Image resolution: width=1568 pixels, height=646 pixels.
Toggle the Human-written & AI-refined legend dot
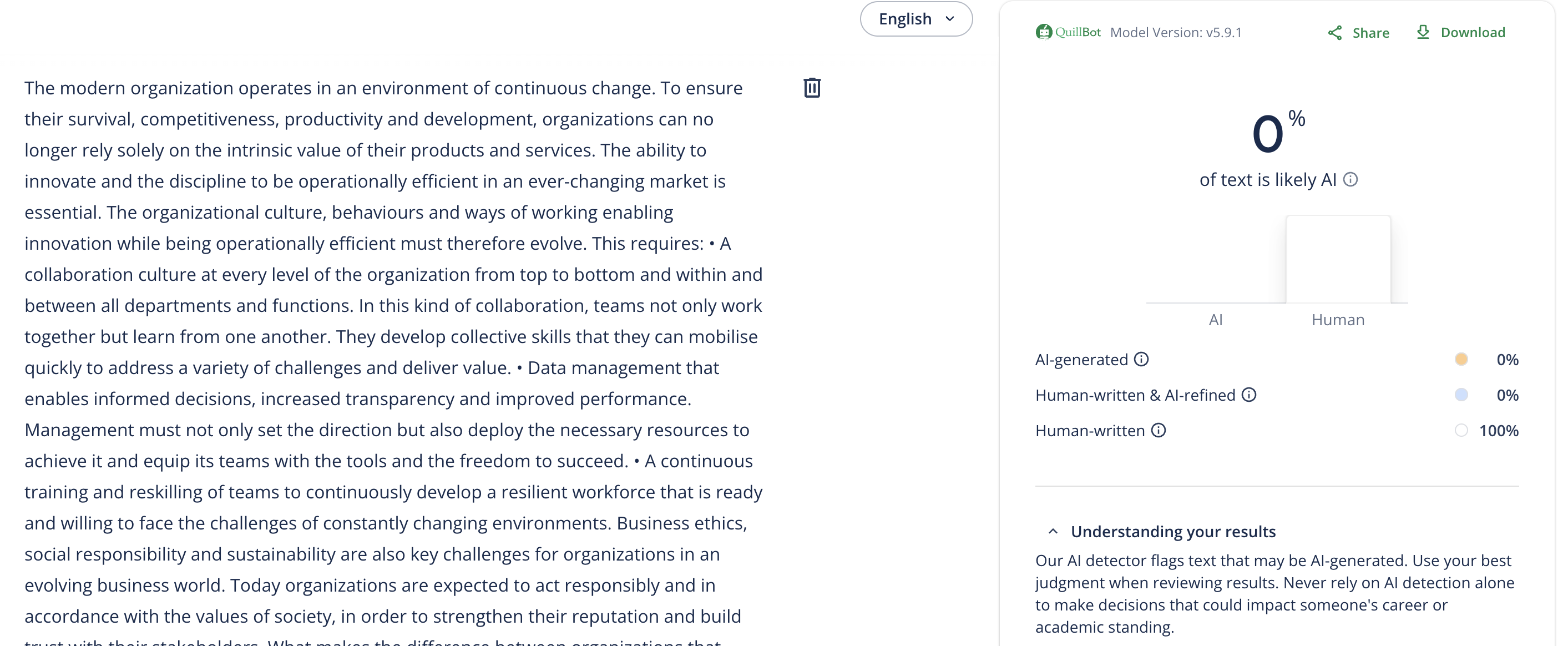point(1461,395)
